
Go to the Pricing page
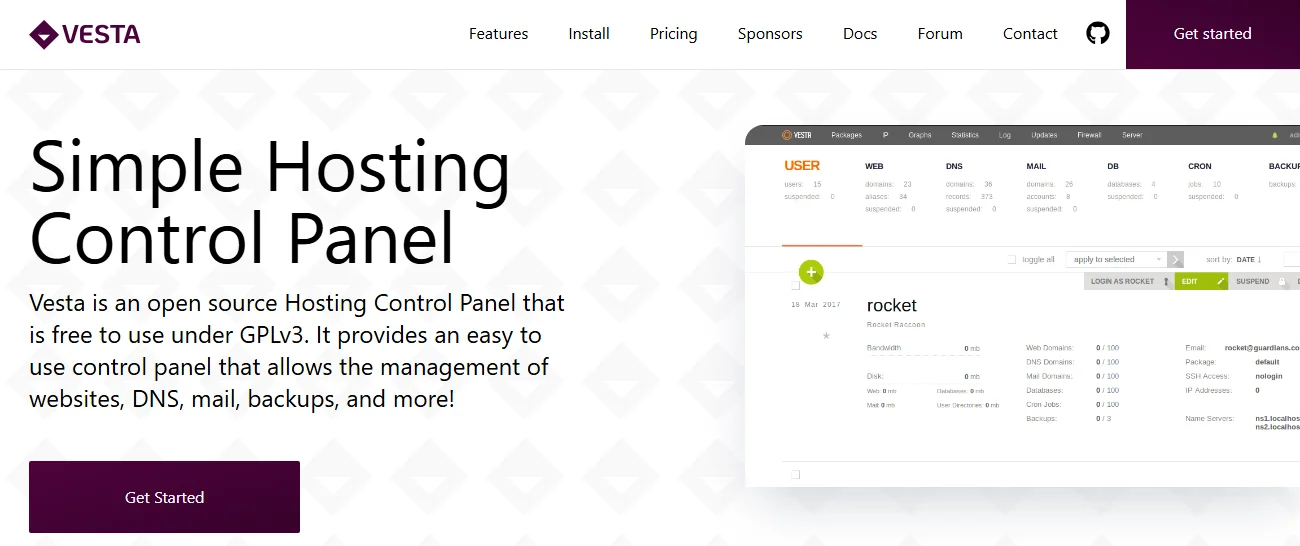point(673,34)
